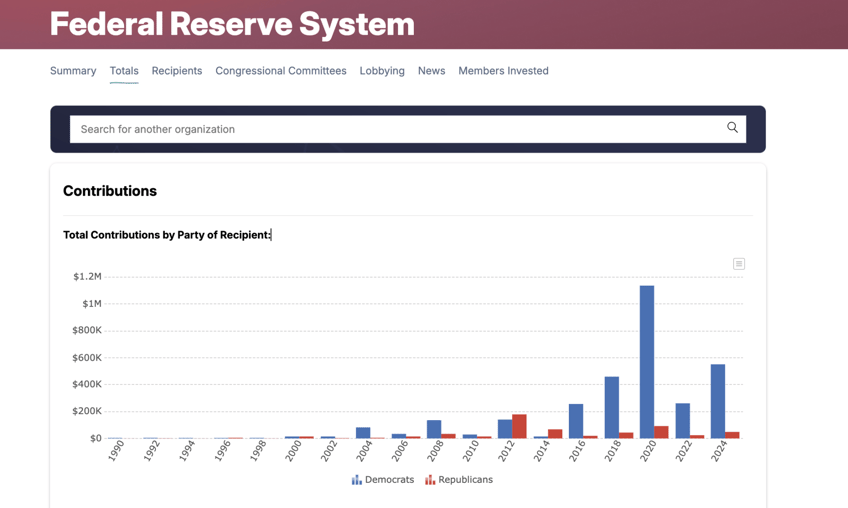Click the 2000 year label
The height and width of the screenshot is (508, 848).
pos(294,451)
